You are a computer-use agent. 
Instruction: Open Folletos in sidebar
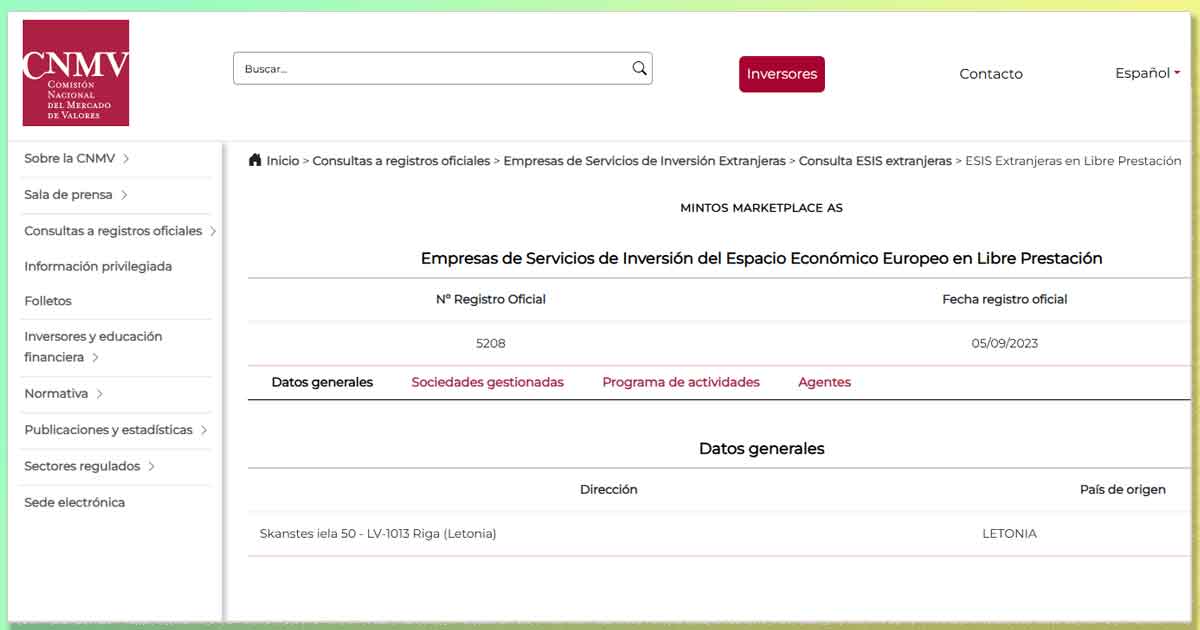point(48,301)
